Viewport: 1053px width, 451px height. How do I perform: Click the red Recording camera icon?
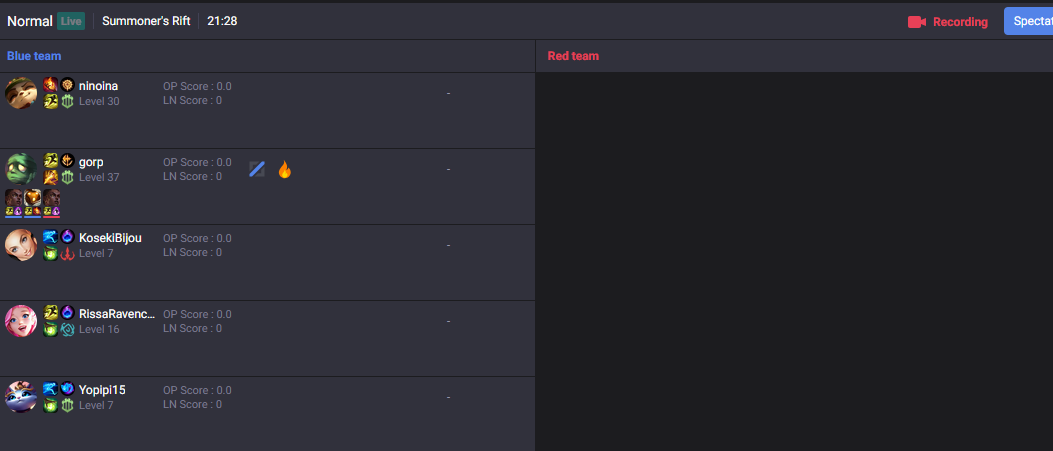tap(917, 22)
